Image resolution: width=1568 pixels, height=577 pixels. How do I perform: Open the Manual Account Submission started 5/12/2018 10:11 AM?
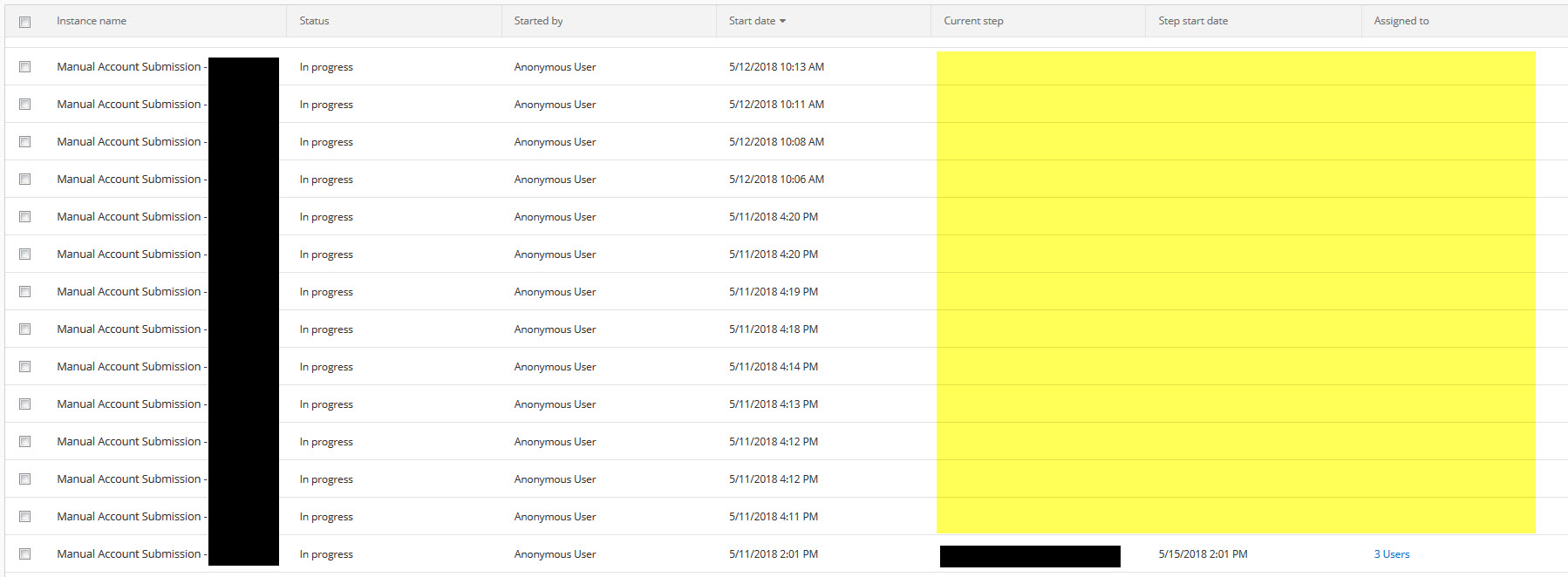click(x=129, y=105)
